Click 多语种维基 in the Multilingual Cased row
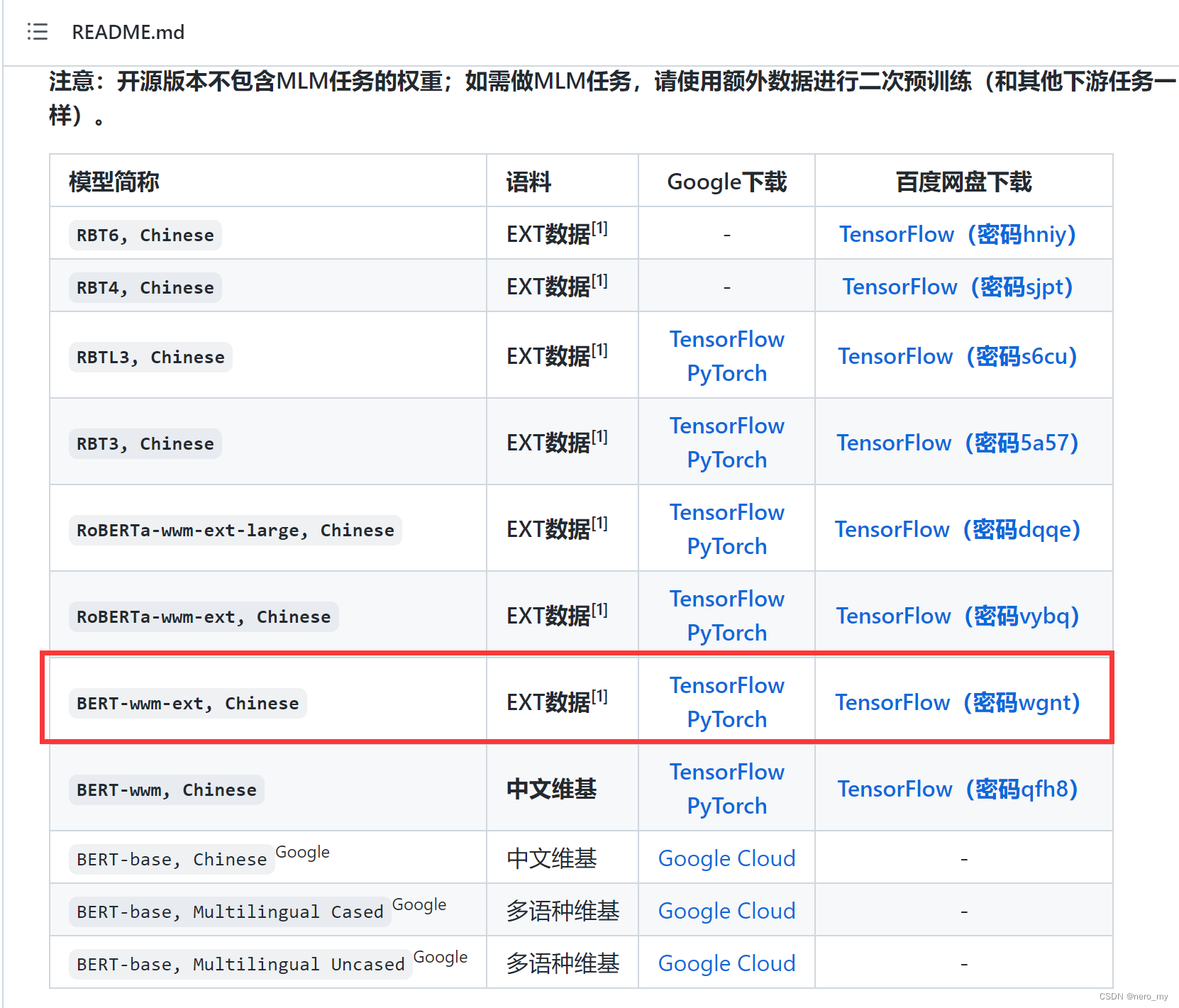The height and width of the screenshot is (1008, 1179). [563, 911]
